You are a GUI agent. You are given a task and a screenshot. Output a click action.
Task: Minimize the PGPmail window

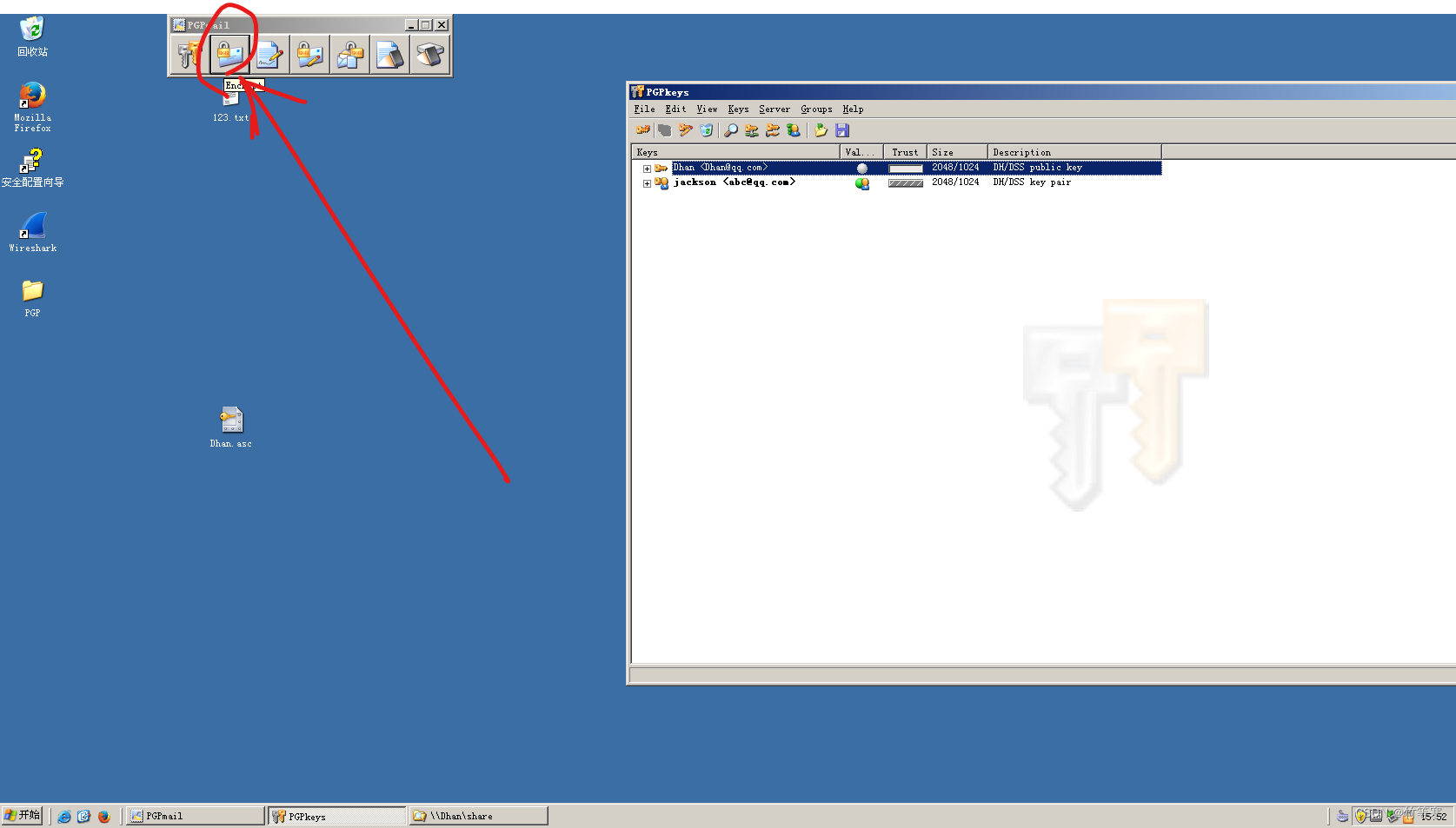click(411, 25)
